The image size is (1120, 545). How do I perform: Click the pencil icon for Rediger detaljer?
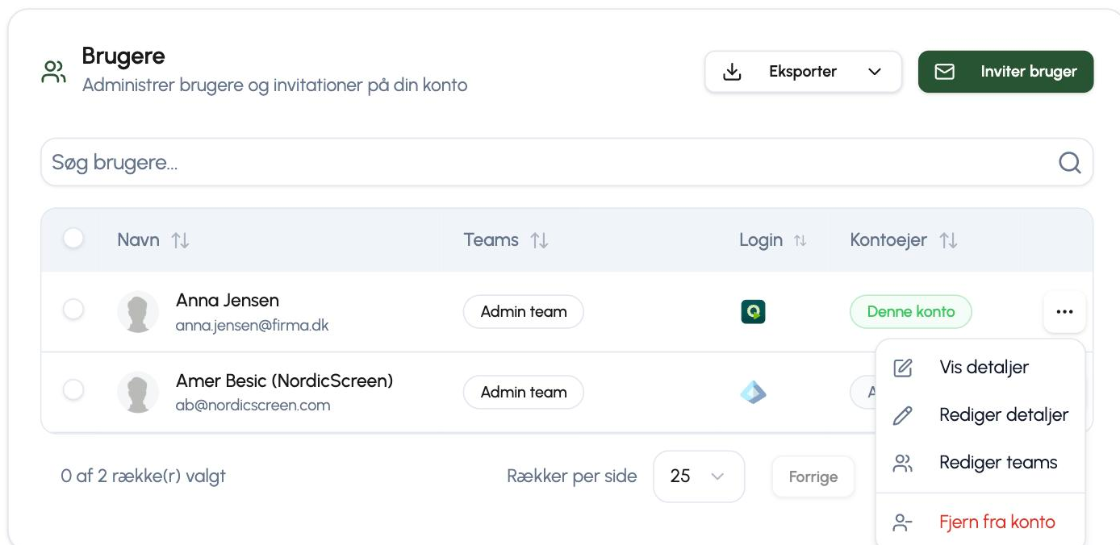pos(903,415)
